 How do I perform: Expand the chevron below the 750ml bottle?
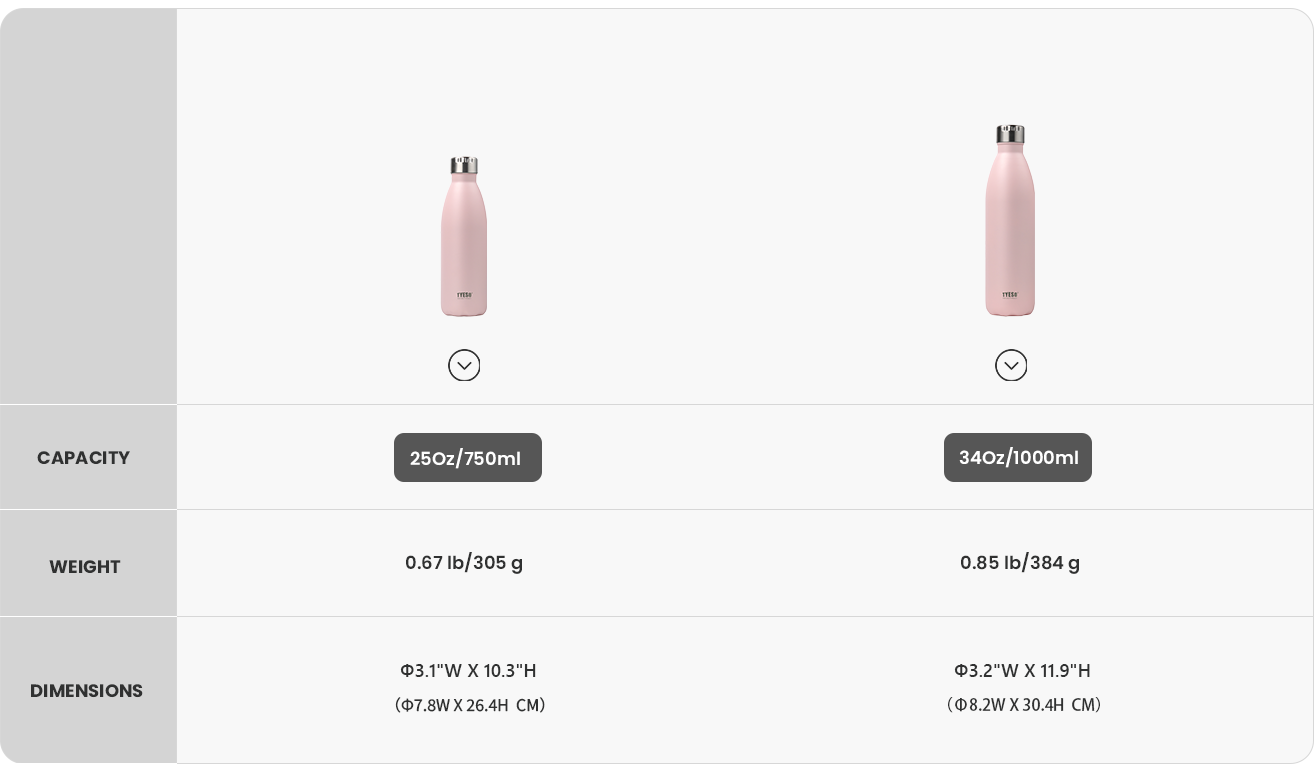click(x=464, y=365)
